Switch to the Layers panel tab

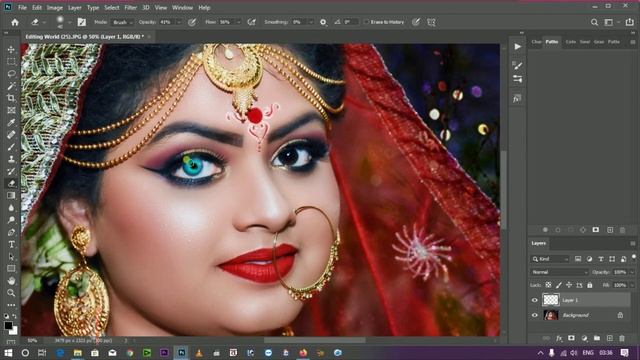(538, 243)
